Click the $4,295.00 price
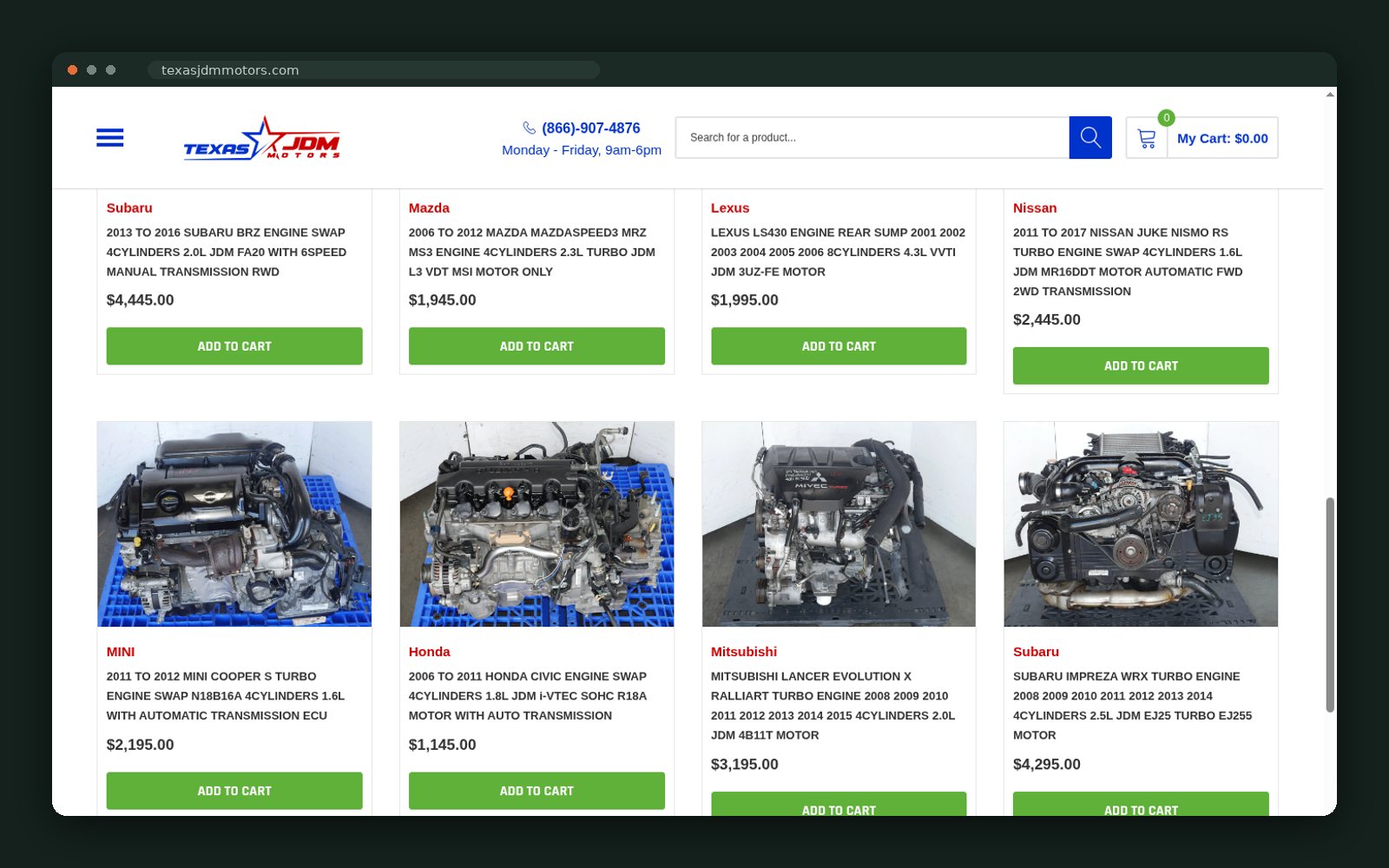Viewport: 1389px width, 868px height. point(1046,764)
